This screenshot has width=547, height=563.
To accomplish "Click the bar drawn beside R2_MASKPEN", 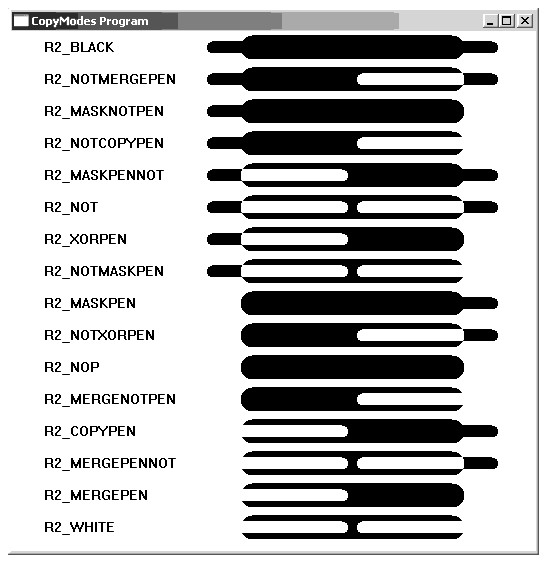I will point(369,303).
